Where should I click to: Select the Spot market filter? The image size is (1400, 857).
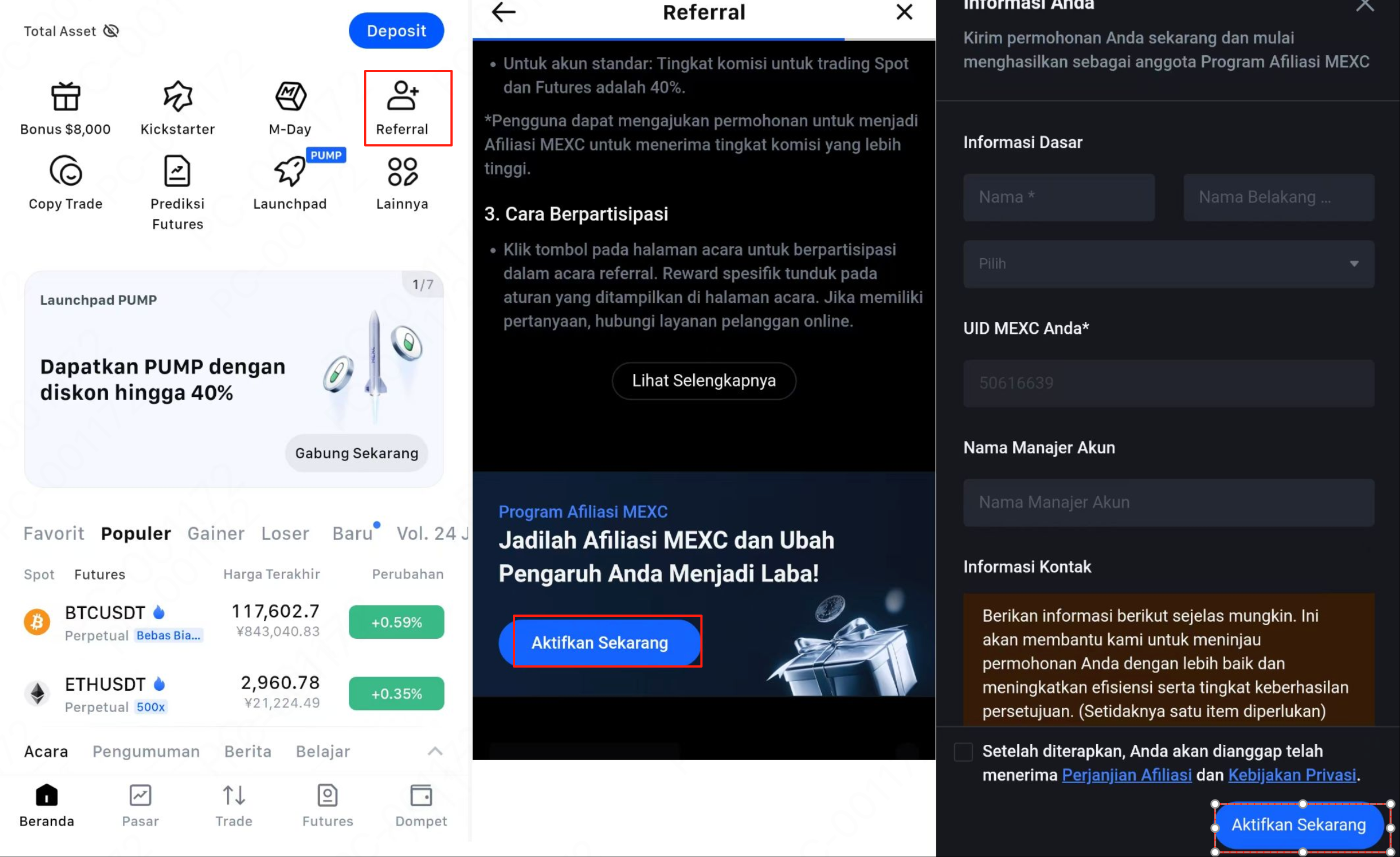tap(39, 575)
